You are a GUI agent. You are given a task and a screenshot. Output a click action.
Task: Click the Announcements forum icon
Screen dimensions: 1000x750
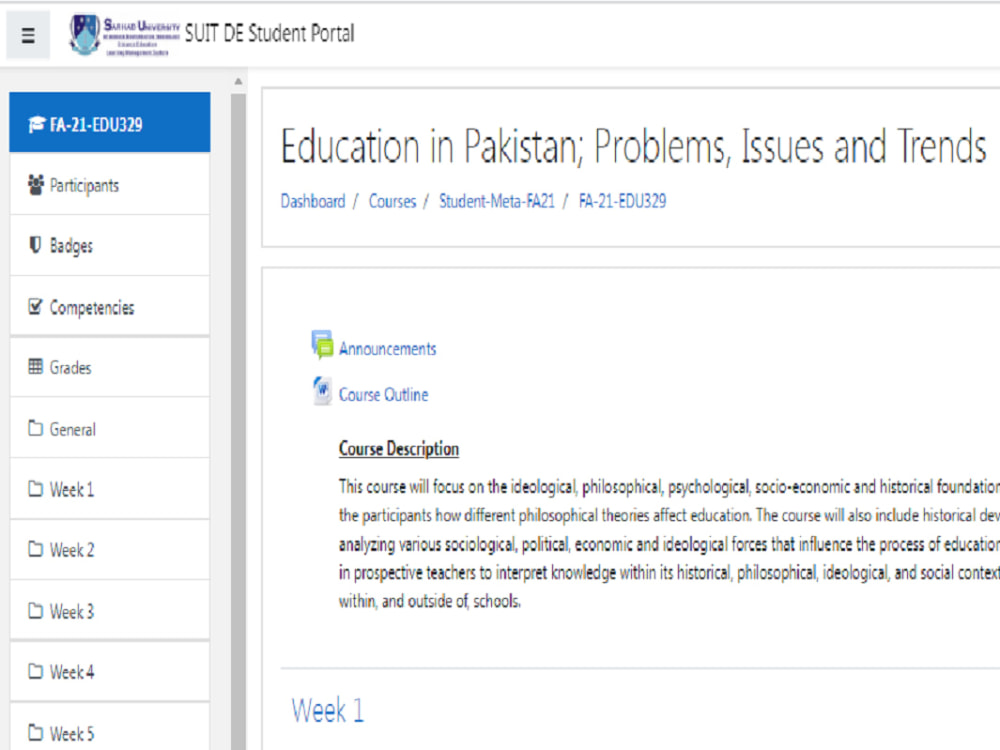click(323, 344)
